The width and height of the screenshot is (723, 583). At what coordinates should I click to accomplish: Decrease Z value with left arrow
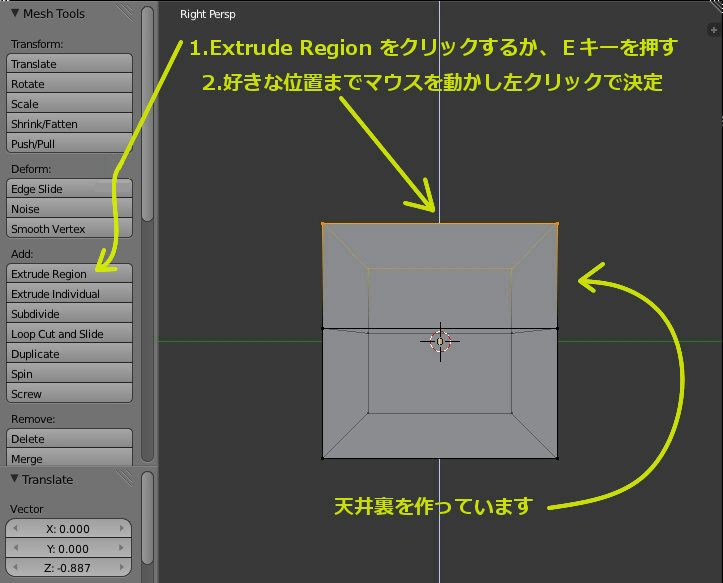(15, 567)
